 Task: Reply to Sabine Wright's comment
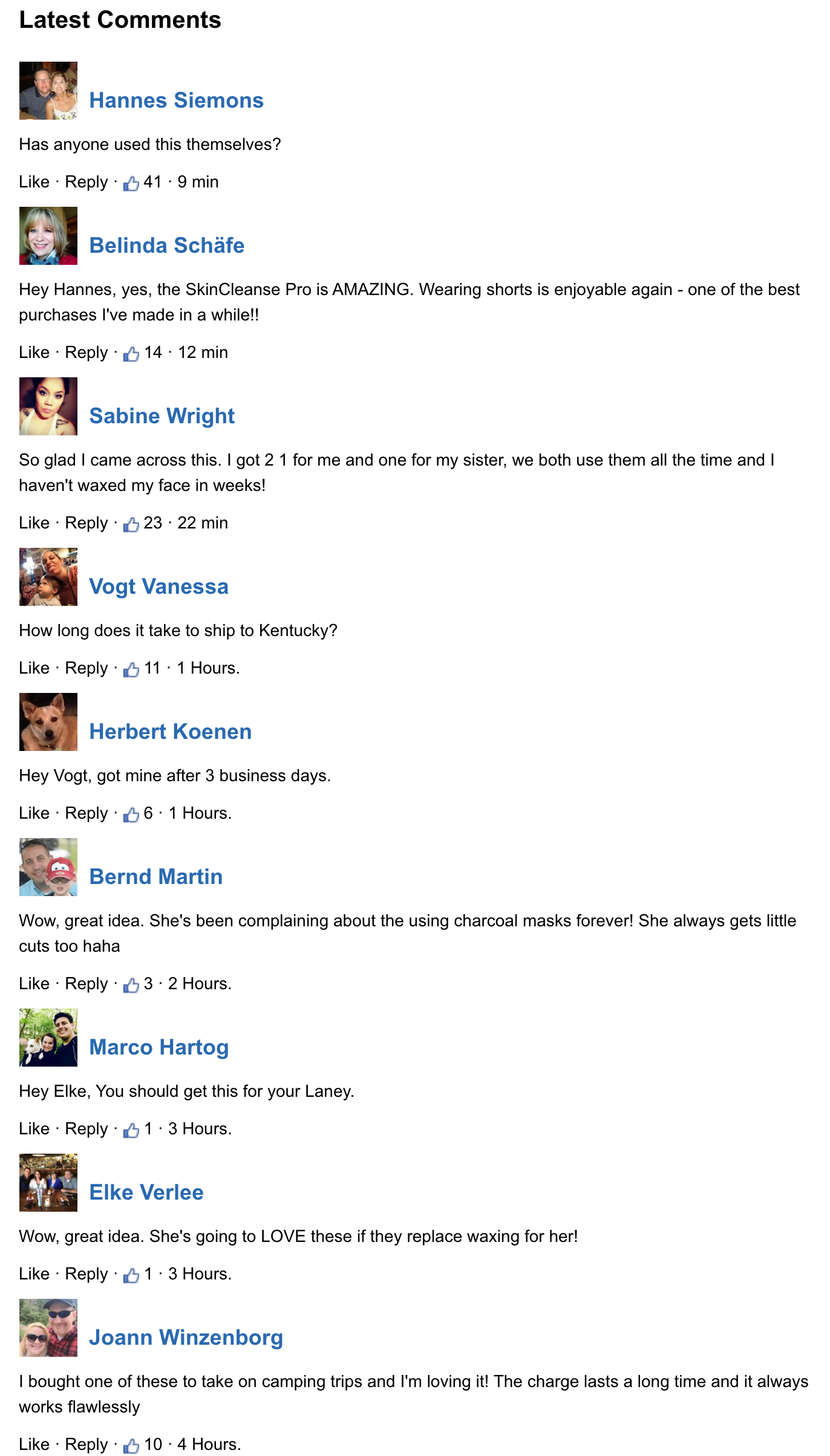click(x=87, y=523)
